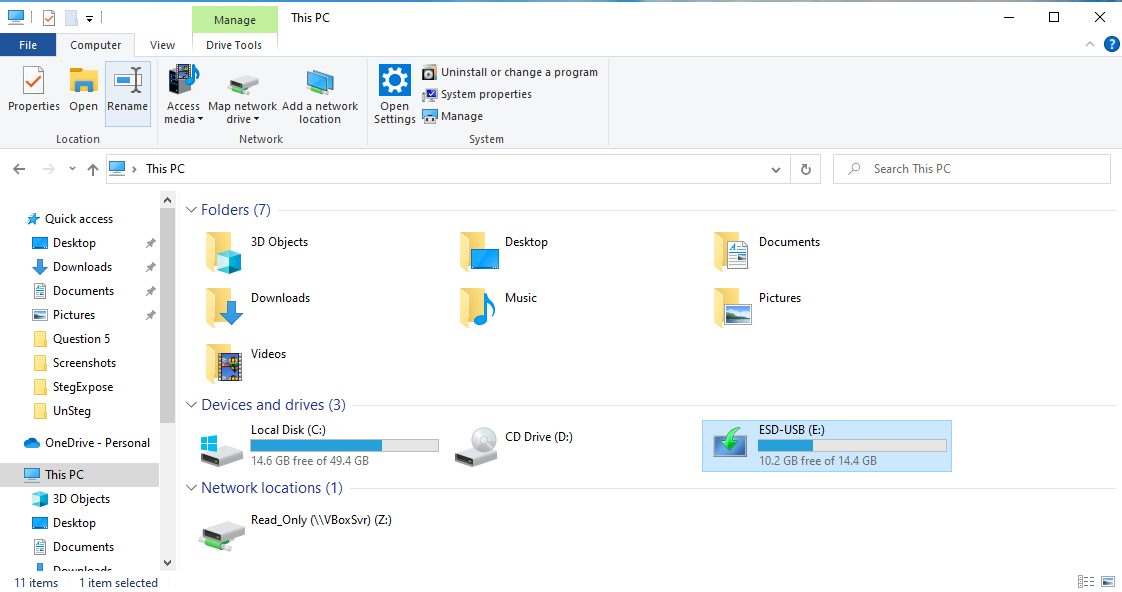Collapse the ribbon with the caret arrow
This screenshot has height=592, width=1122.
pos(1090,44)
